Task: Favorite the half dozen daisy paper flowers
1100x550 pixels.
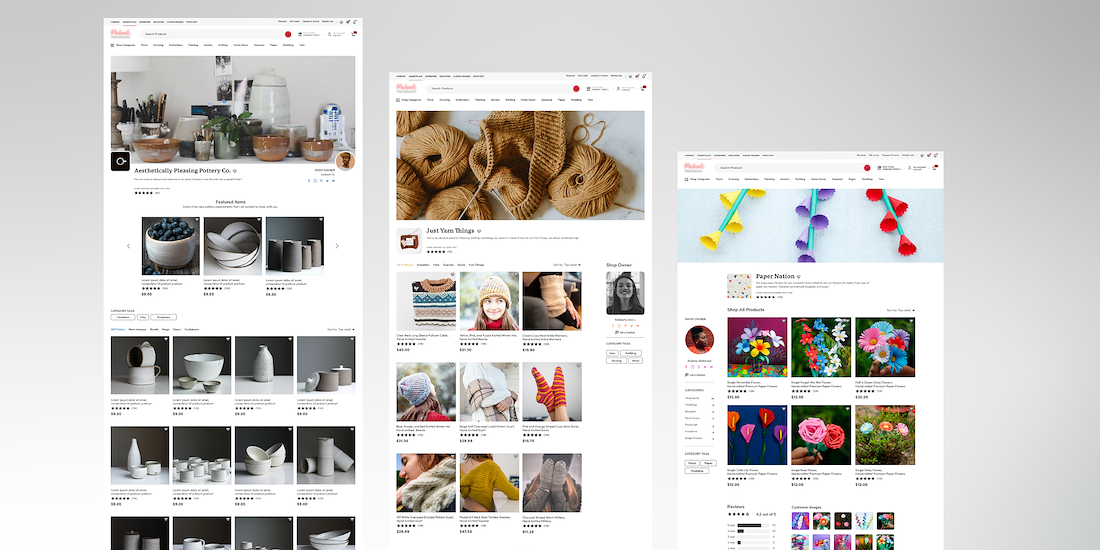Action: (x=911, y=321)
